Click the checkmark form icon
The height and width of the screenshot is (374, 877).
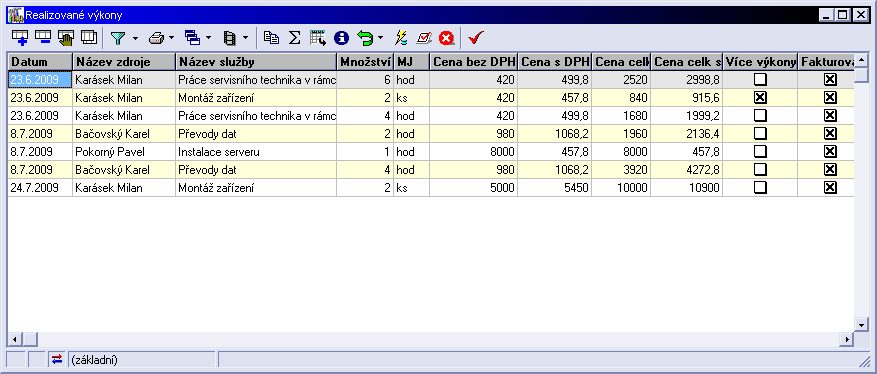click(x=424, y=38)
